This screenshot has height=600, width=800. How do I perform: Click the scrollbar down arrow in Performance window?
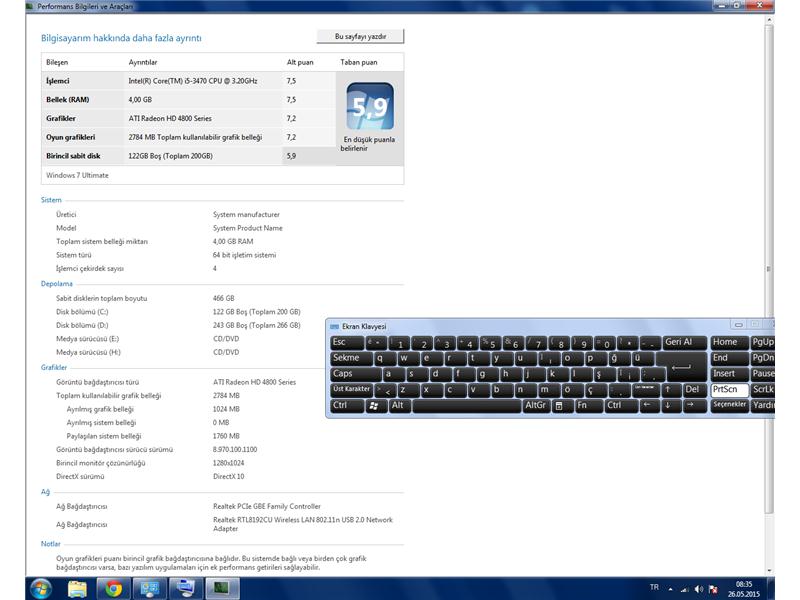(769, 570)
